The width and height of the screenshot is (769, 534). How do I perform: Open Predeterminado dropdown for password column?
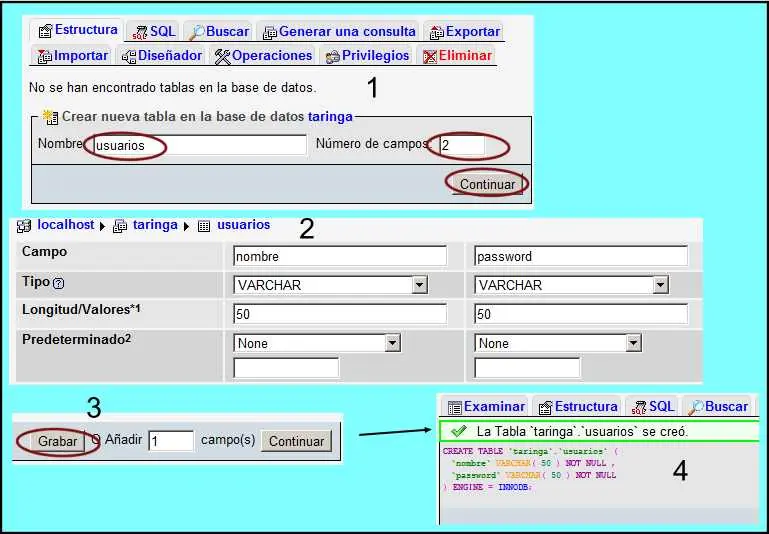click(558, 343)
